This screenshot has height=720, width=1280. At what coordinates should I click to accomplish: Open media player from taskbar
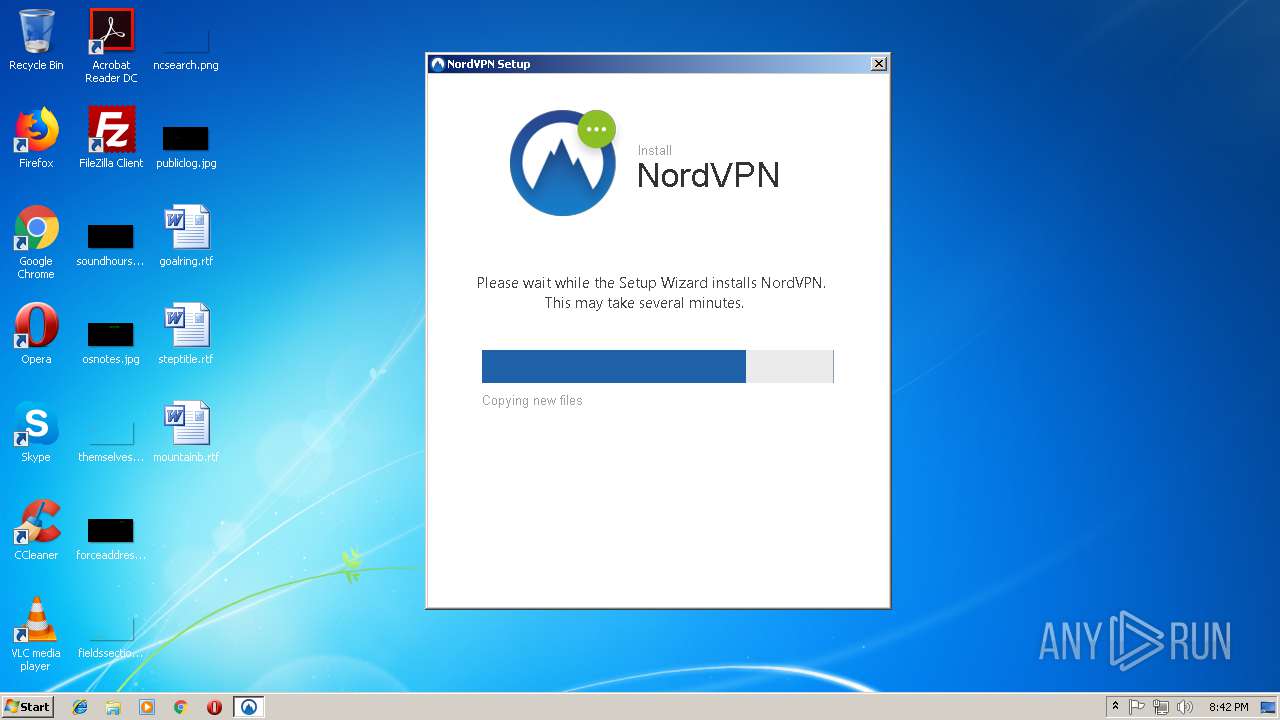tap(147, 707)
